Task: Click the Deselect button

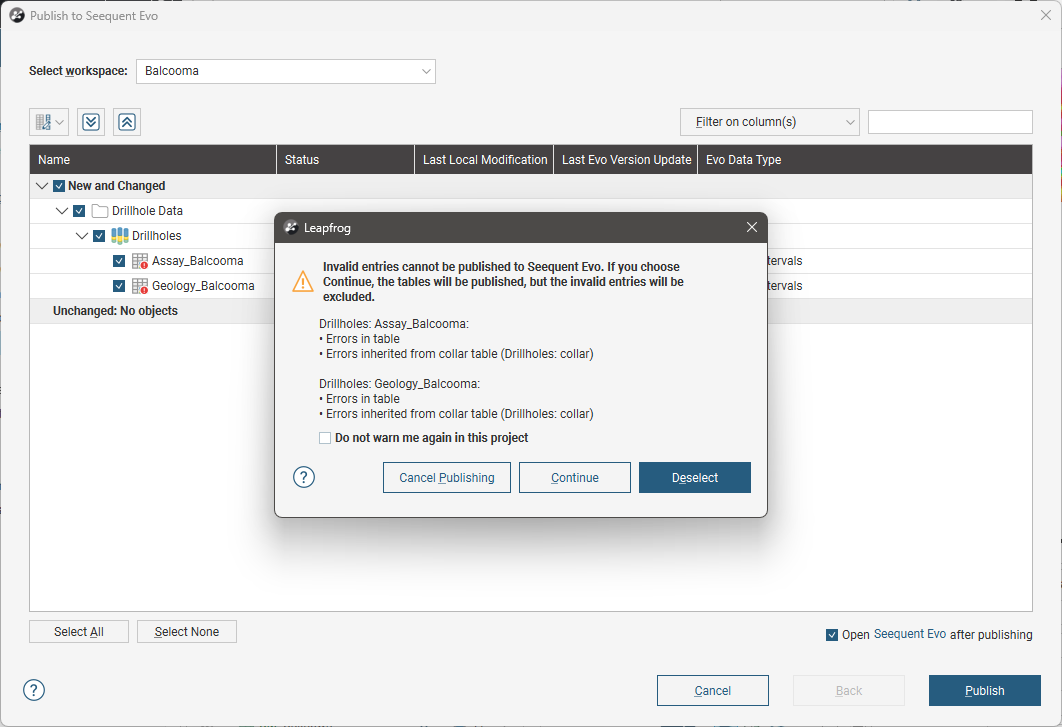Action: (695, 478)
